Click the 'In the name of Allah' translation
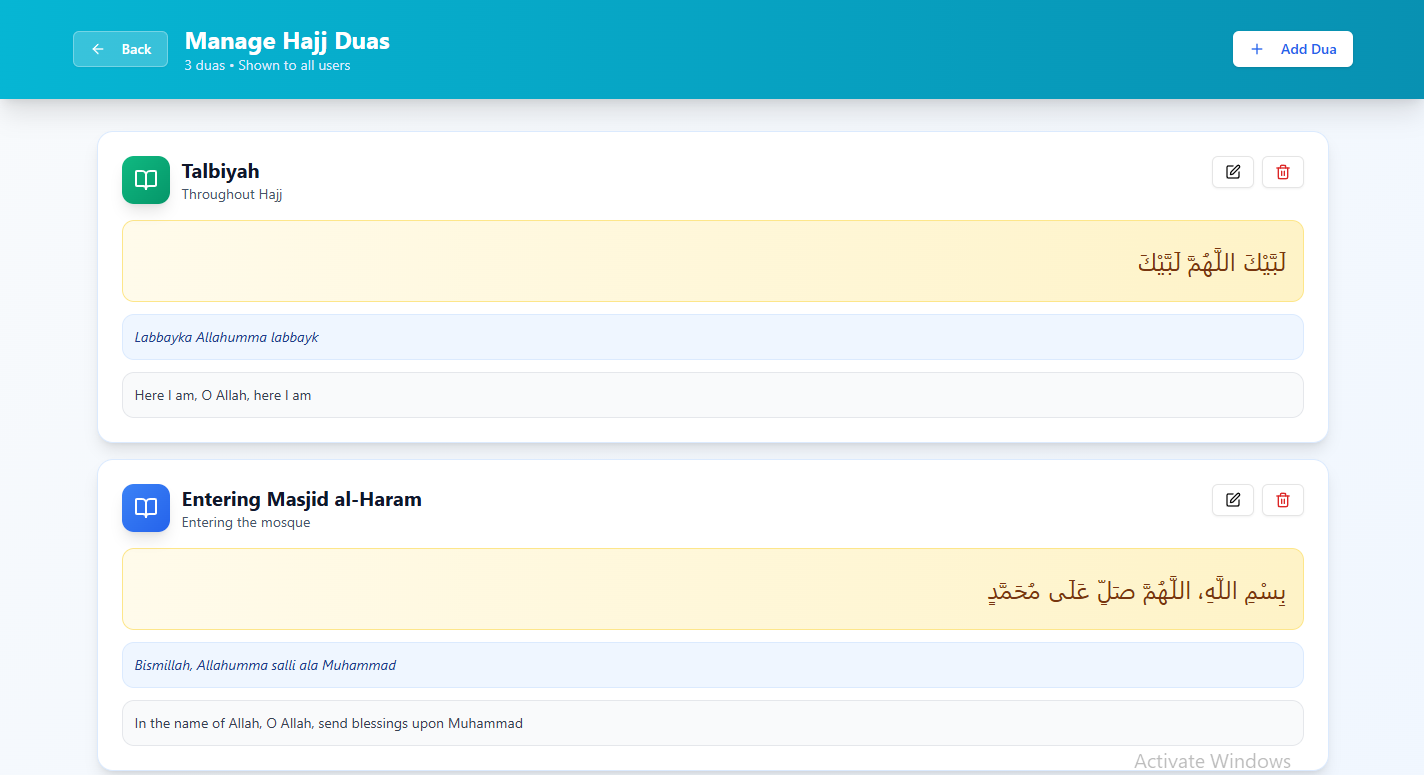Viewport: 1424px width, 775px height. pyautogui.click(x=713, y=723)
